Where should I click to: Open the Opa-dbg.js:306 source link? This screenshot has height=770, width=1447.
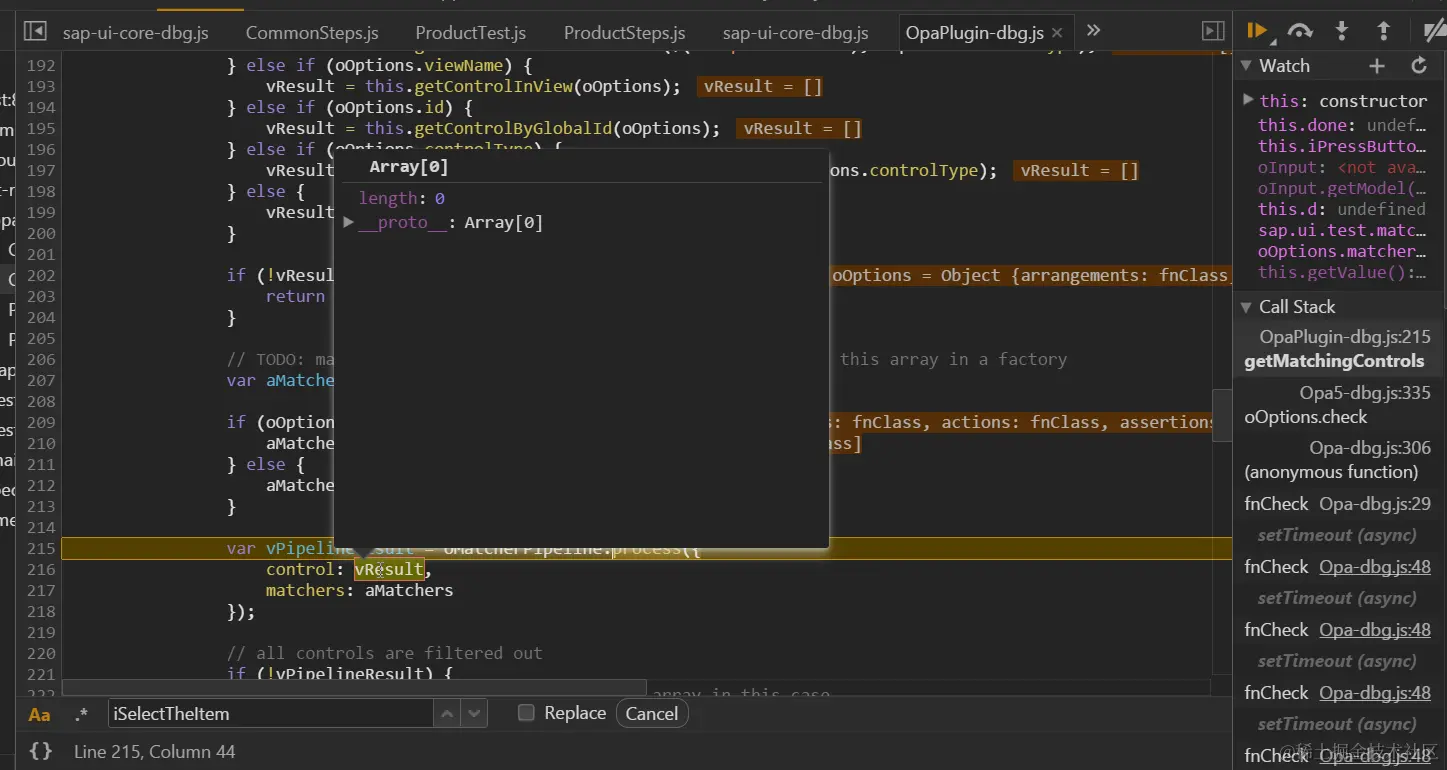coord(1370,448)
